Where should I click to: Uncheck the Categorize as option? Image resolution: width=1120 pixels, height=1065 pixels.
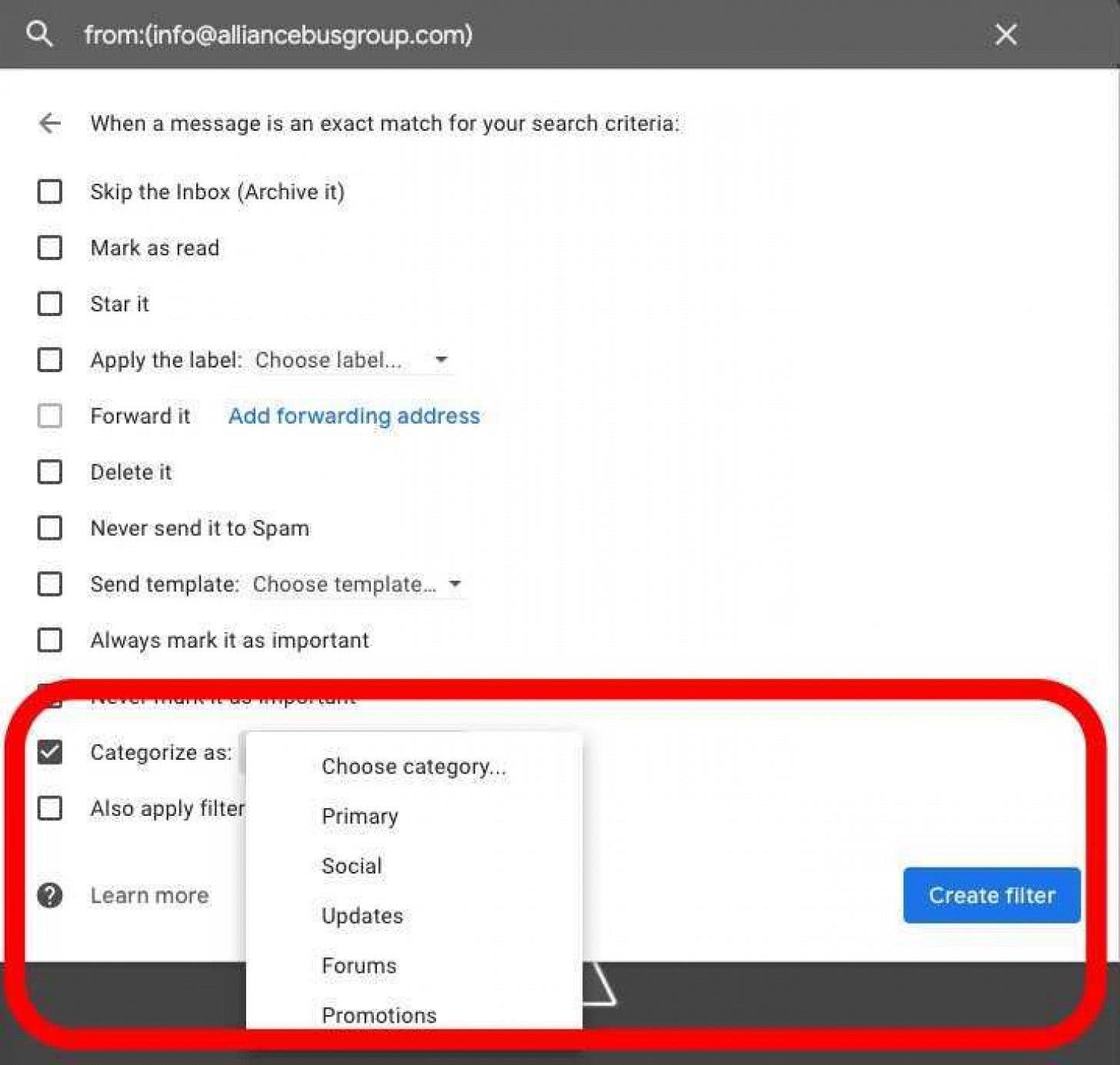point(49,752)
